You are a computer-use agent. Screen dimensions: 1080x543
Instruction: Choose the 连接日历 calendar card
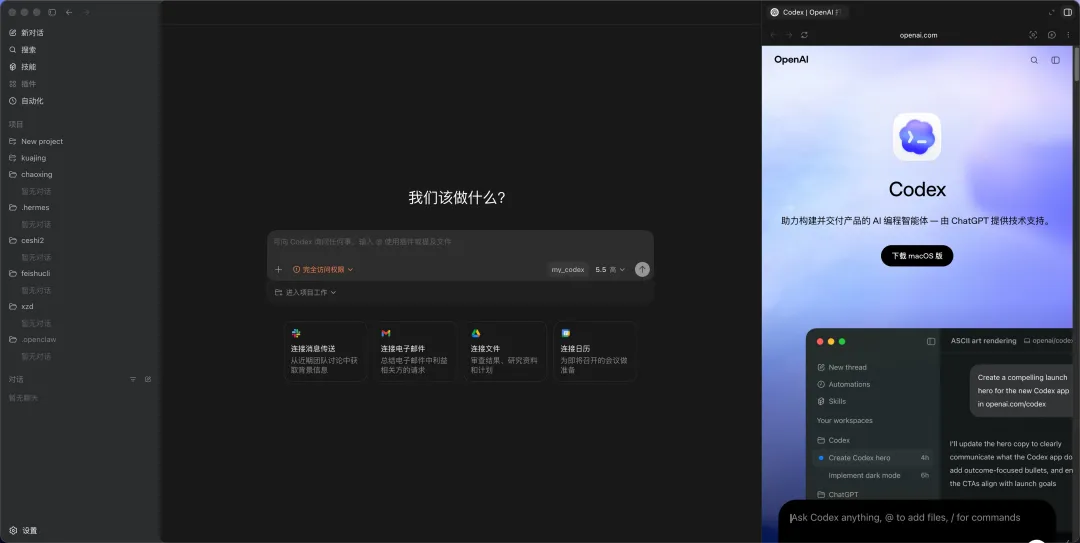click(x=594, y=351)
